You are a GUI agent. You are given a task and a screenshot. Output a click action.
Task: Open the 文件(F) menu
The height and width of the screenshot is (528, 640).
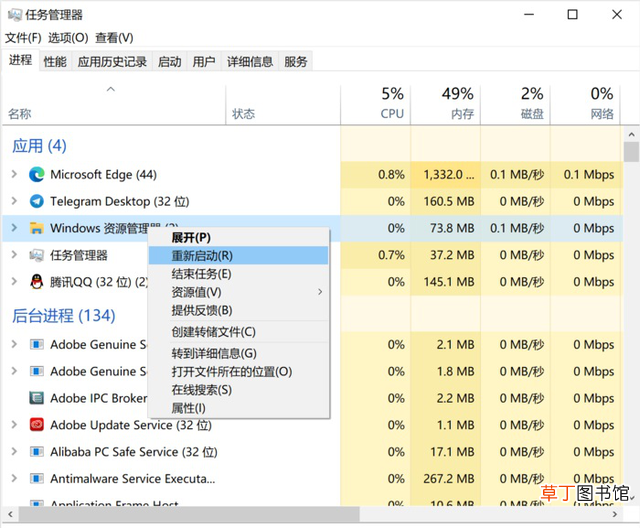click(23, 38)
